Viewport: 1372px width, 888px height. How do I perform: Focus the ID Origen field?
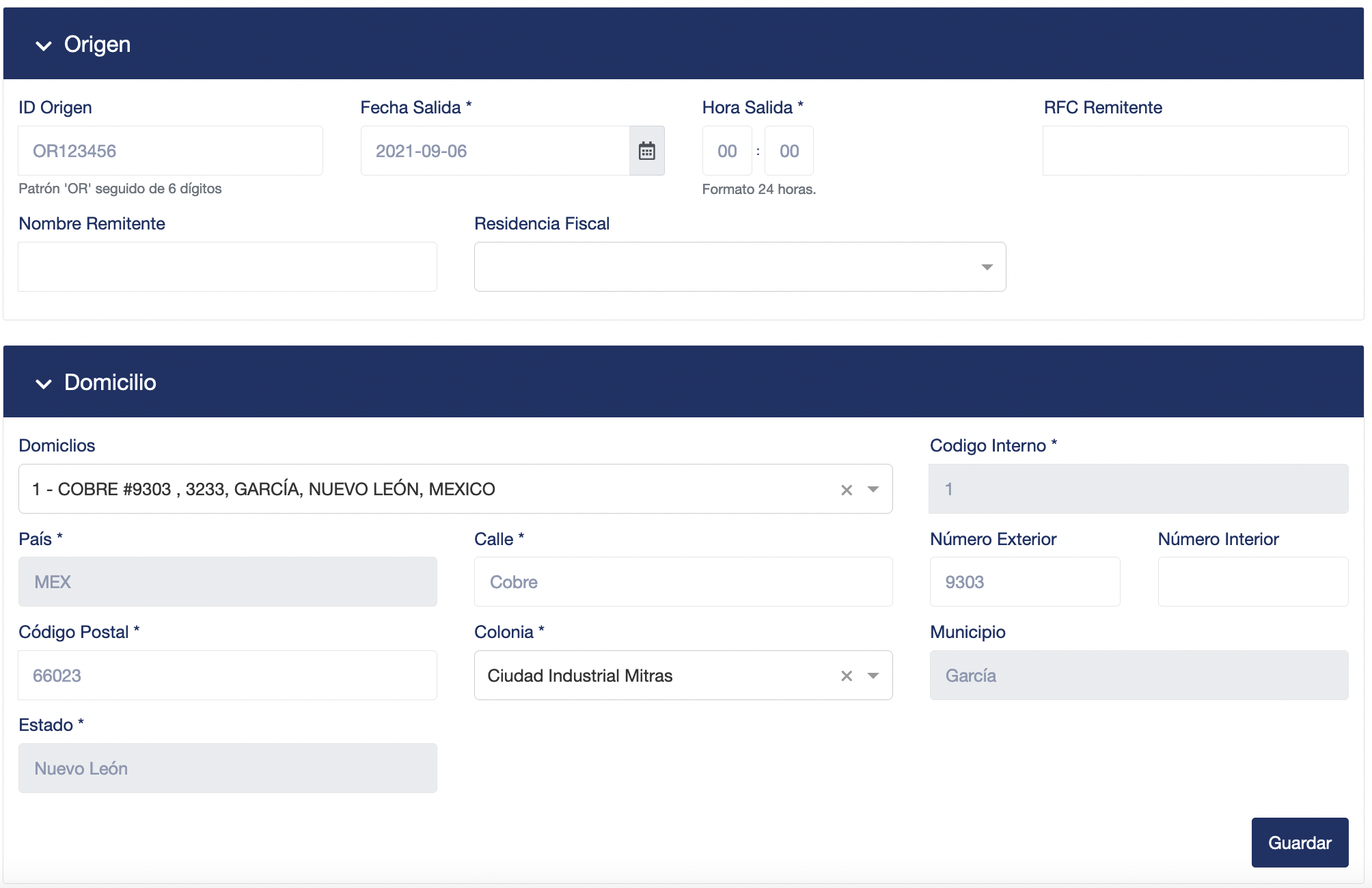point(170,151)
